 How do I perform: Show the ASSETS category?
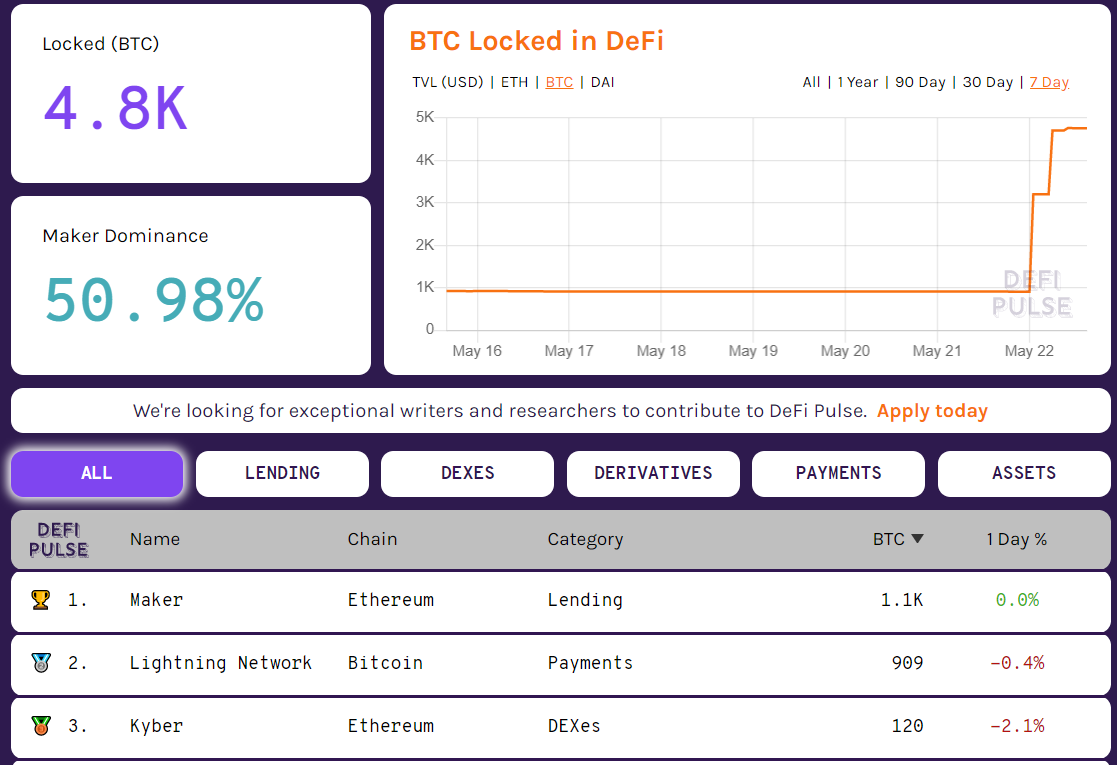coord(1024,473)
